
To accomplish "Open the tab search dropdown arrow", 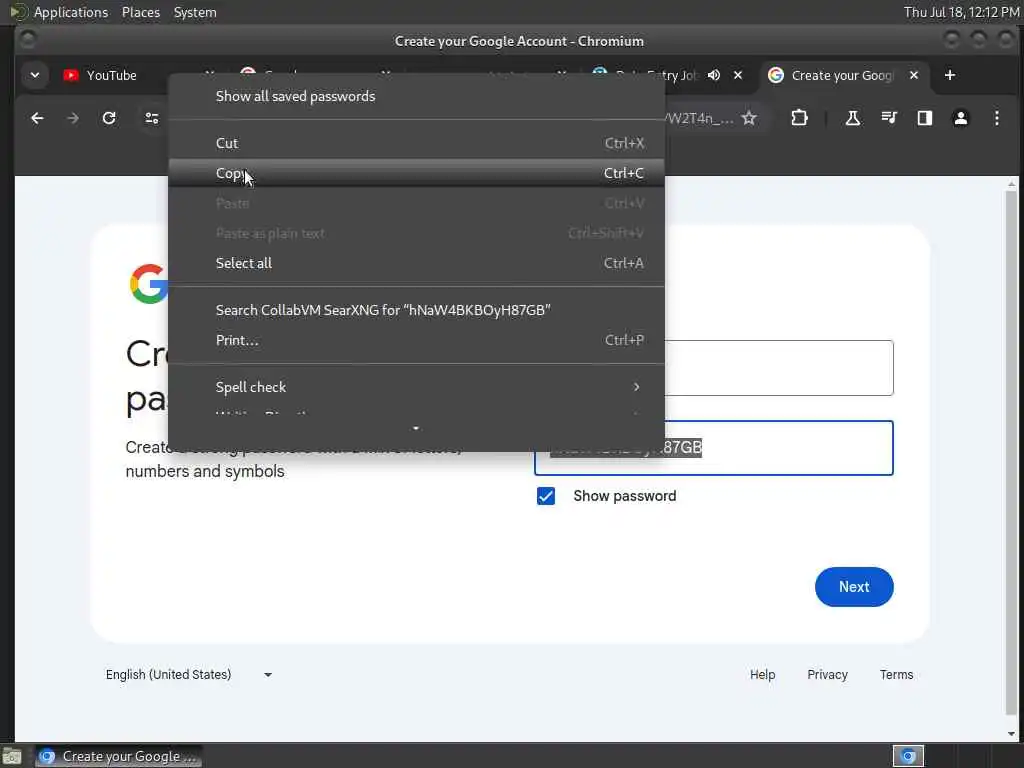I will tap(35, 75).
